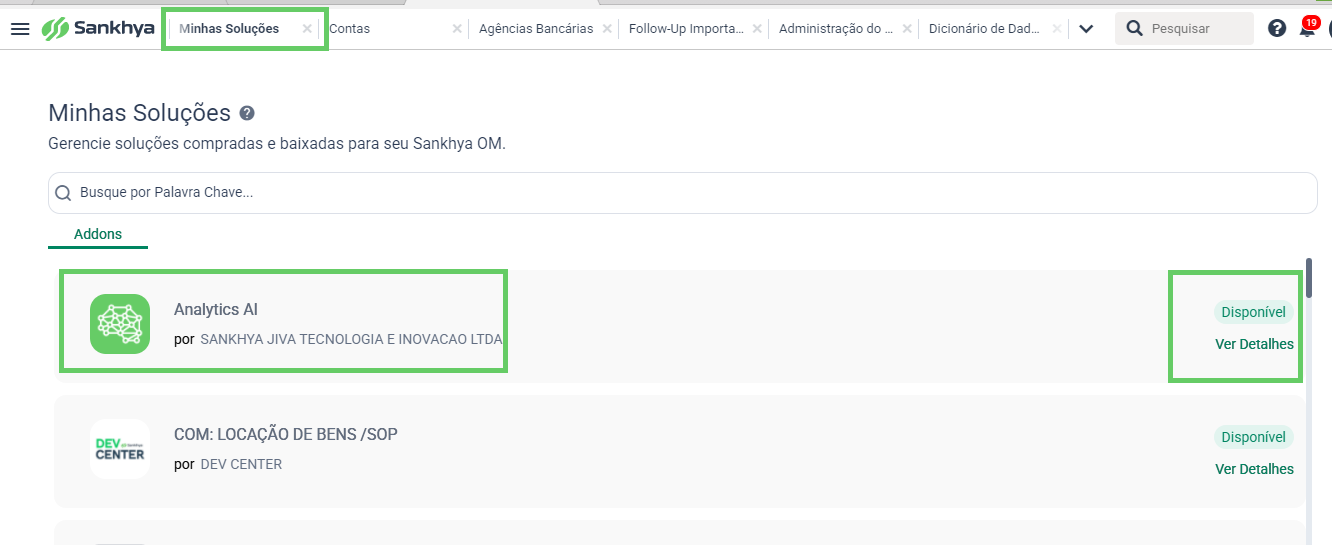The width and height of the screenshot is (1332, 545).
Task: Open the hamburger main menu
Action: coord(20,28)
